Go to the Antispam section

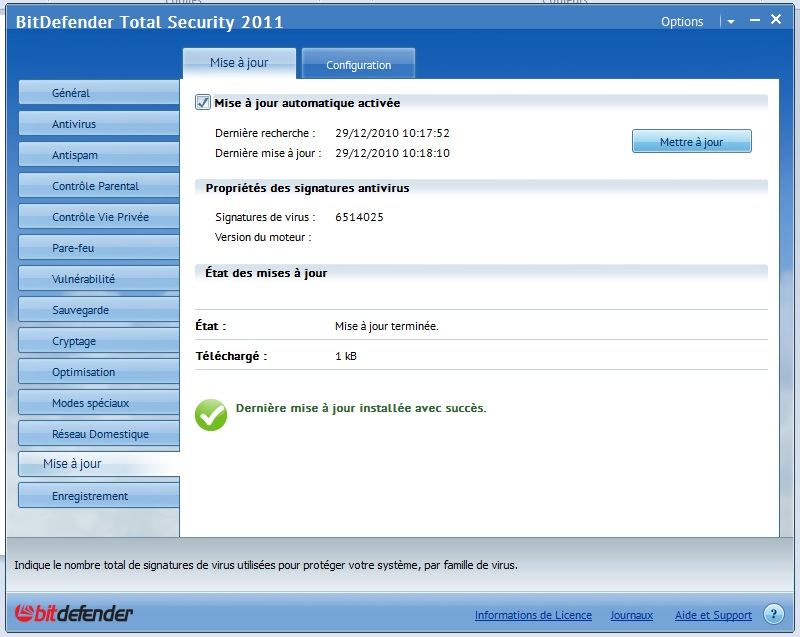pos(99,155)
